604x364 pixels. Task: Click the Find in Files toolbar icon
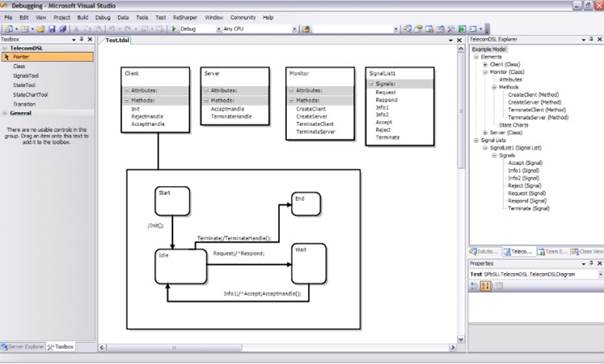tap(307, 29)
